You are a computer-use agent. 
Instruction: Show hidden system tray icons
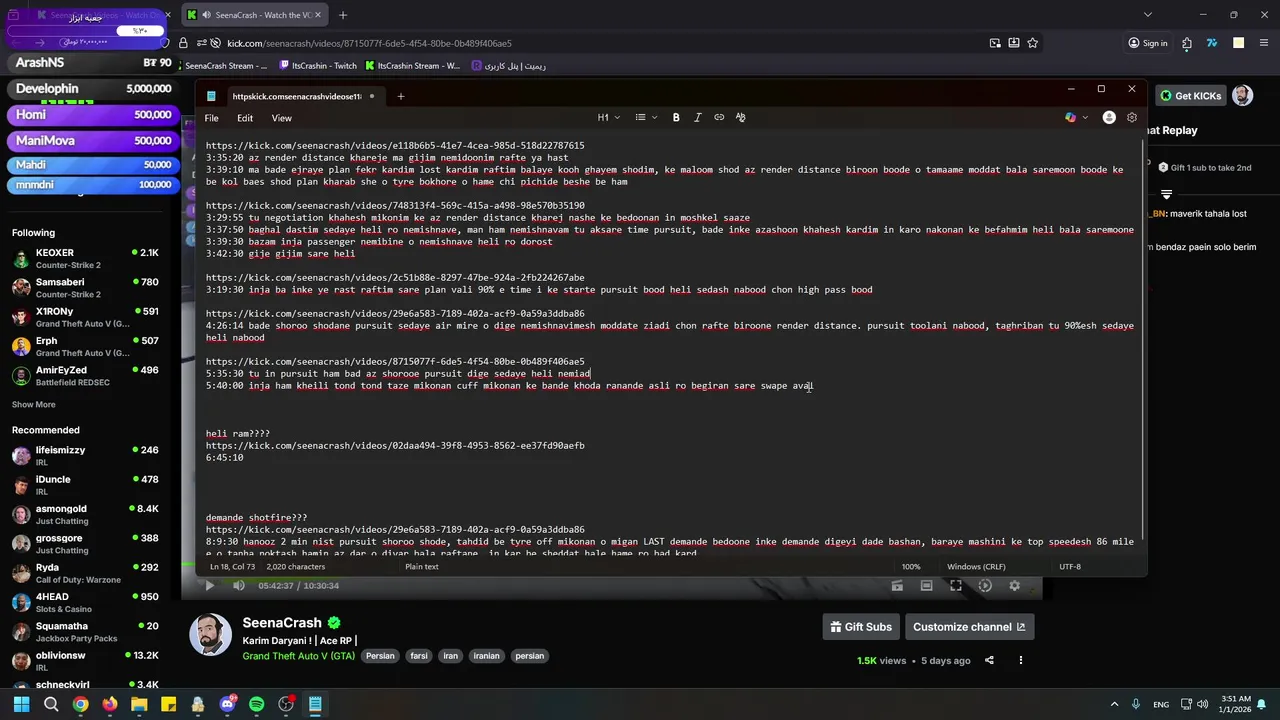click(x=1115, y=704)
